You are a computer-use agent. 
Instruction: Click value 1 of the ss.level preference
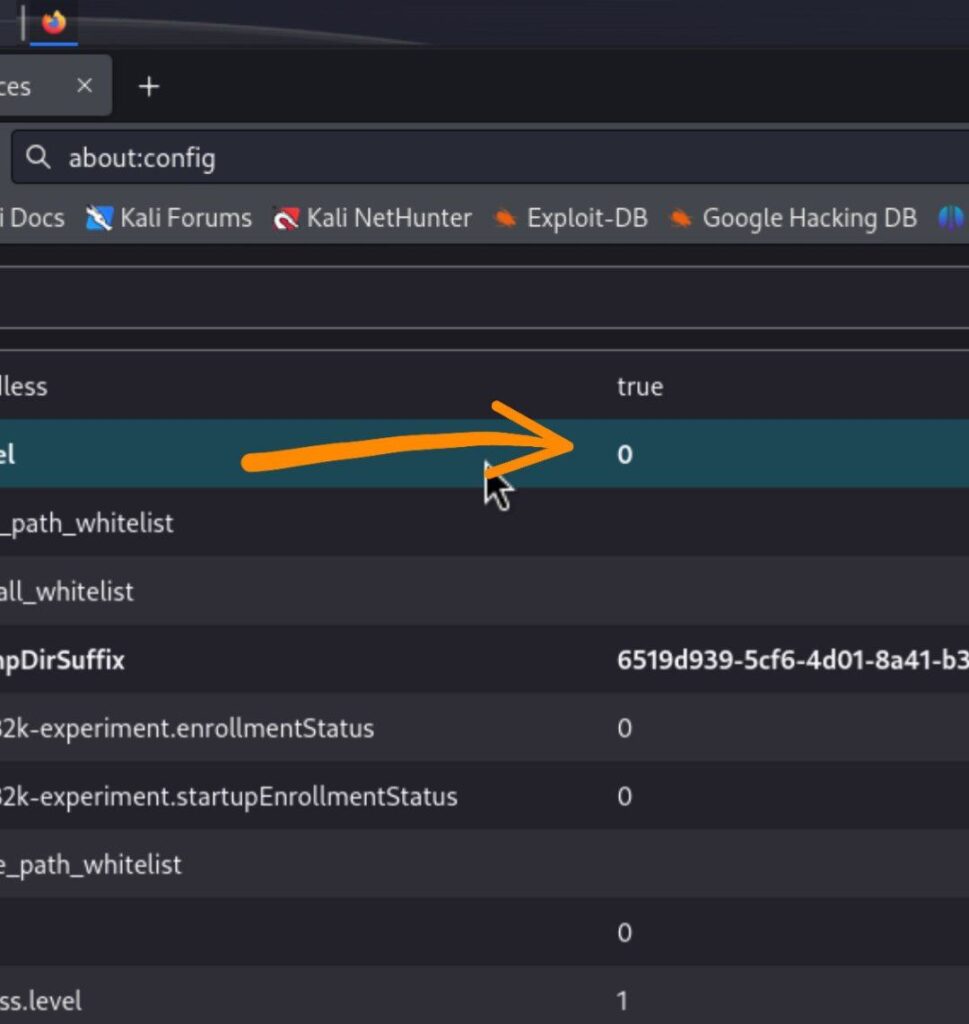tap(623, 1001)
